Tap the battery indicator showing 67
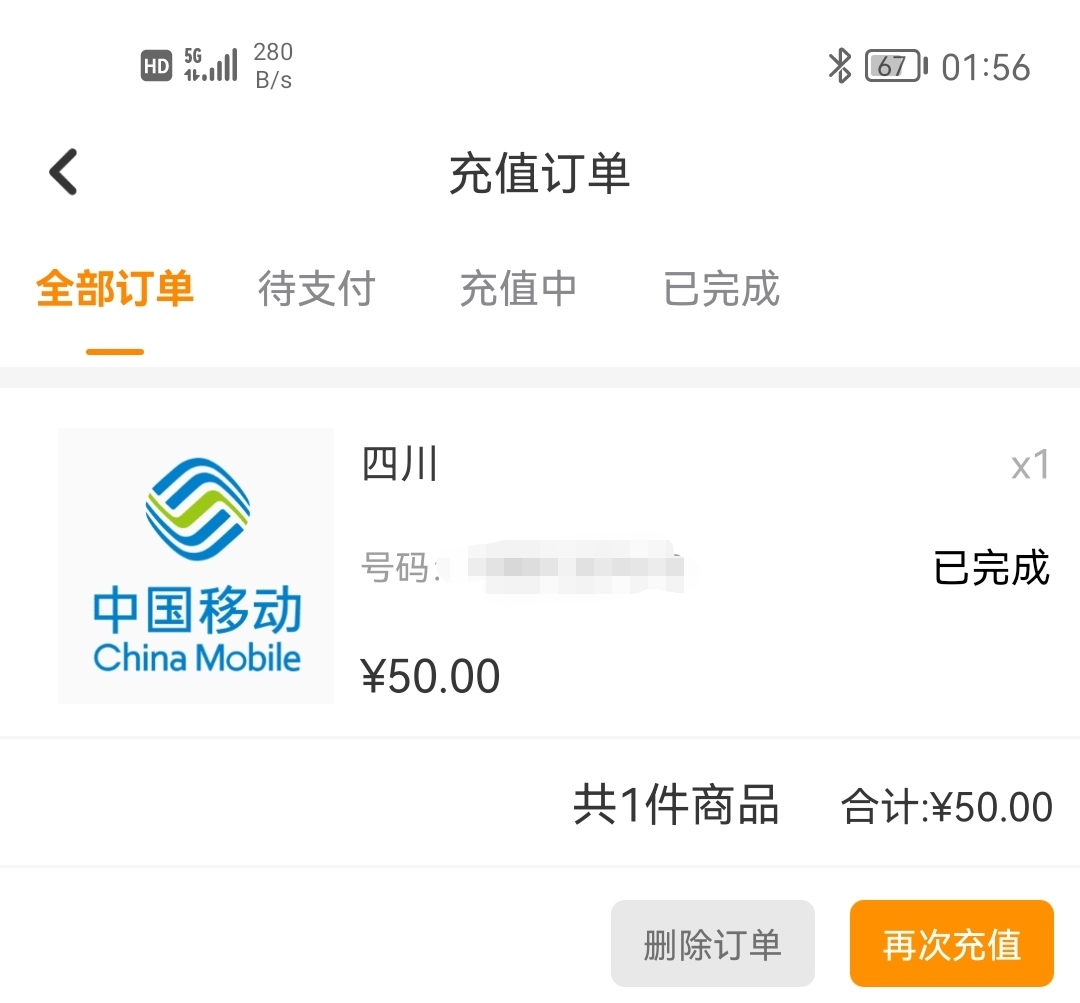Viewport: 1080px width, 1003px height. click(893, 66)
